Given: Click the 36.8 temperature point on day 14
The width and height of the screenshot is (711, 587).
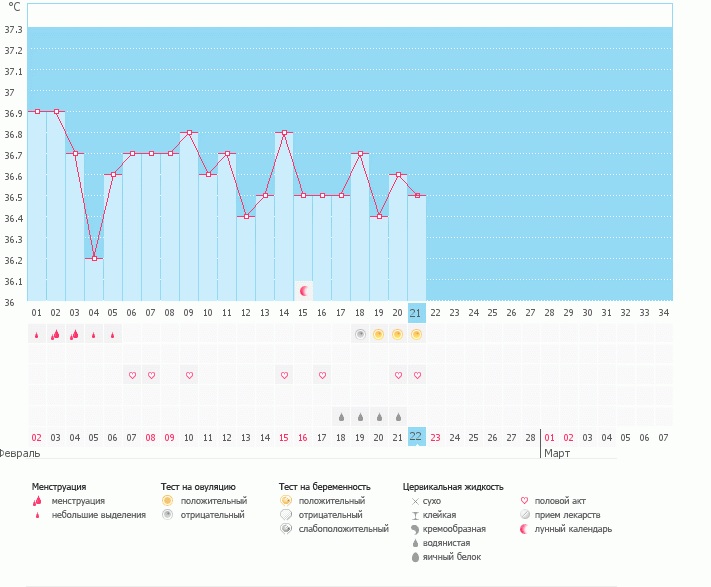Looking at the screenshot, I should (284, 132).
